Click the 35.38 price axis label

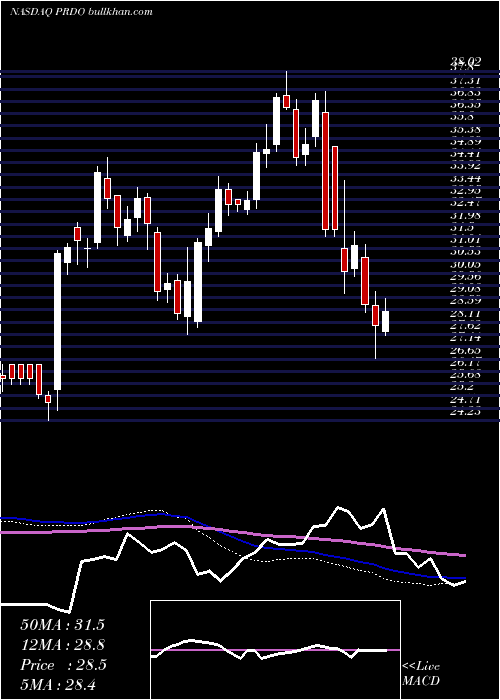coord(465,130)
